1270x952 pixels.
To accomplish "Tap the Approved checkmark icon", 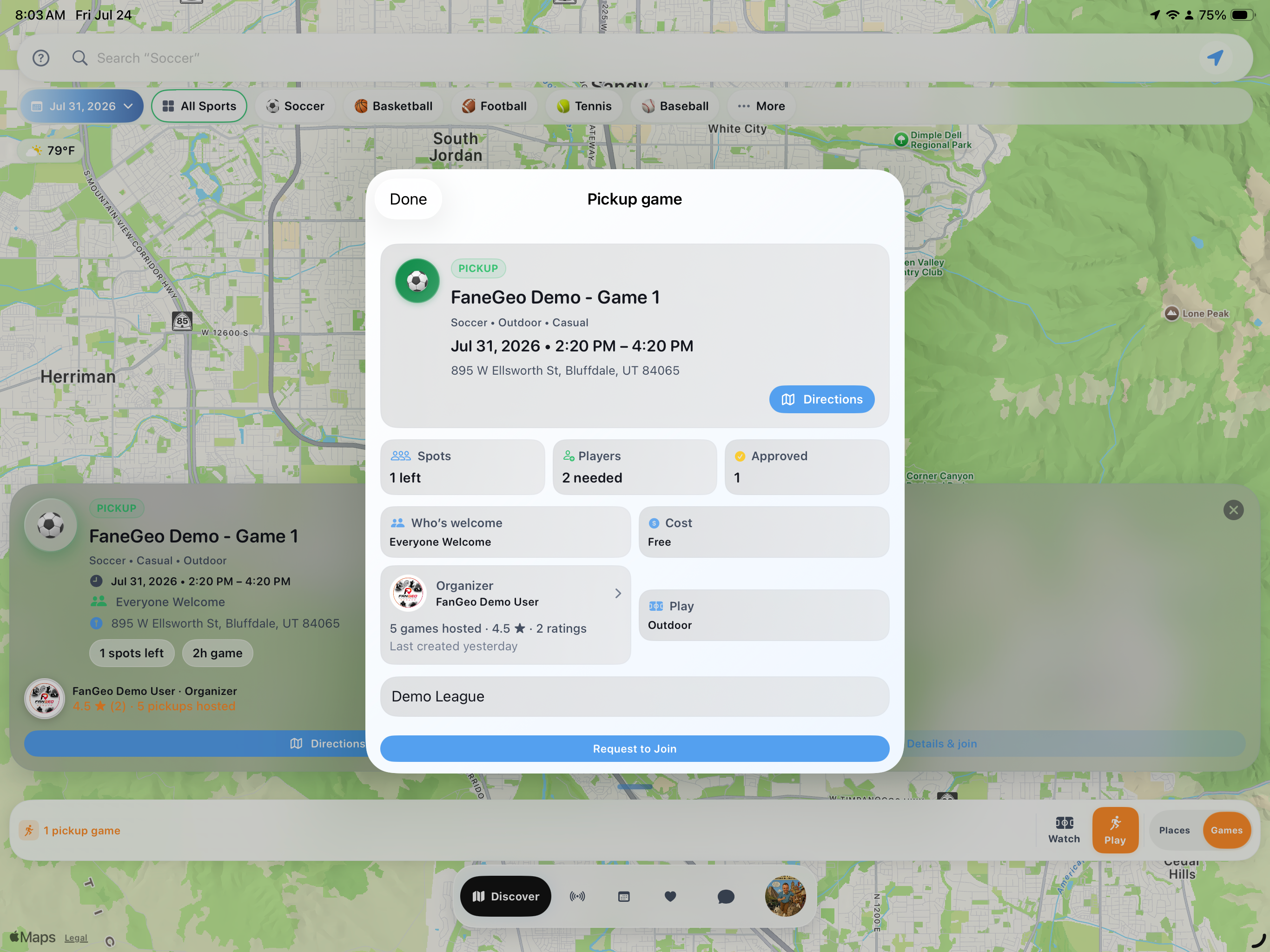I will [x=740, y=456].
